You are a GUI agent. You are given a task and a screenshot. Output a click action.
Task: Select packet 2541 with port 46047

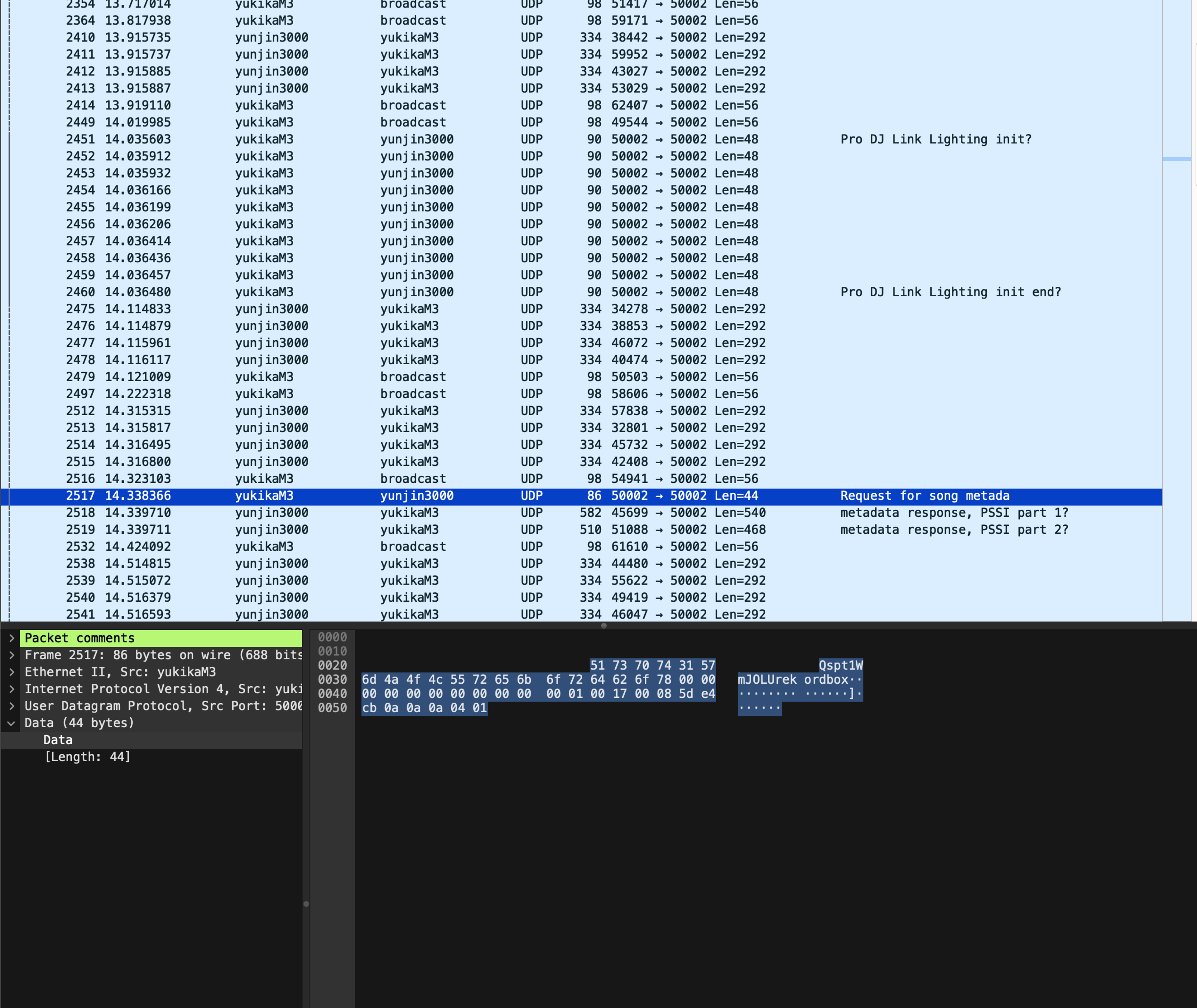click(581, 615)
